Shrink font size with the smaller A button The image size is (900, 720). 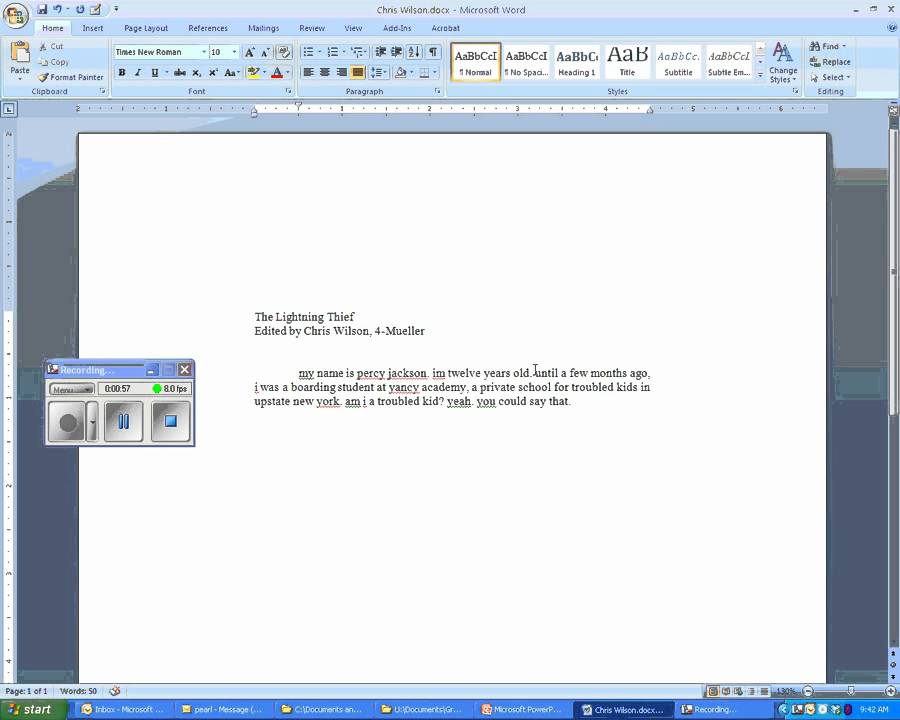tap(265, 52)
